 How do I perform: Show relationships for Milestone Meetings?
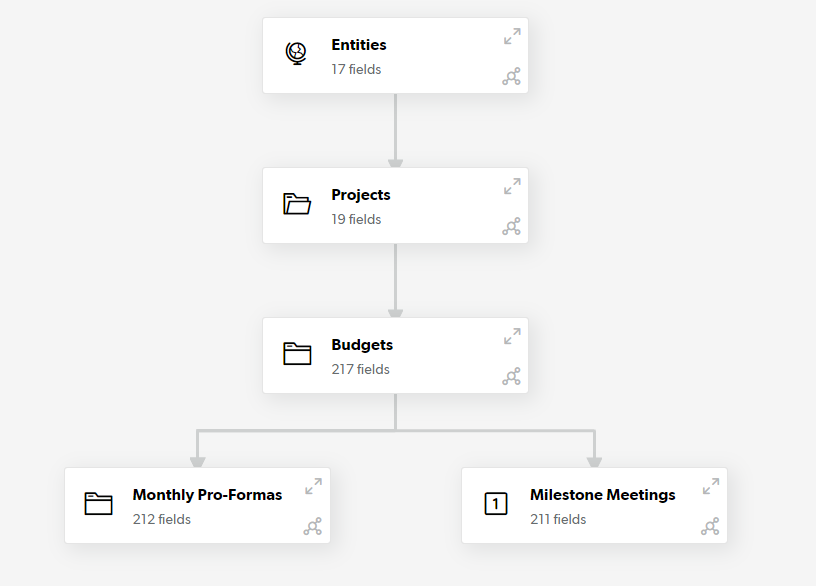[x=710, y=526]
